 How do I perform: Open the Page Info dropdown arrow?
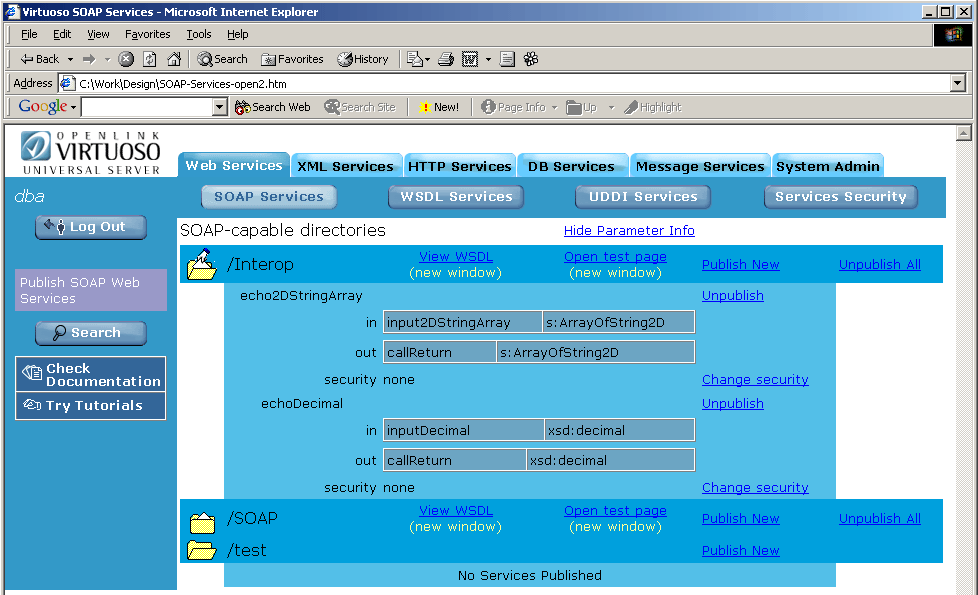click(554, 107)
